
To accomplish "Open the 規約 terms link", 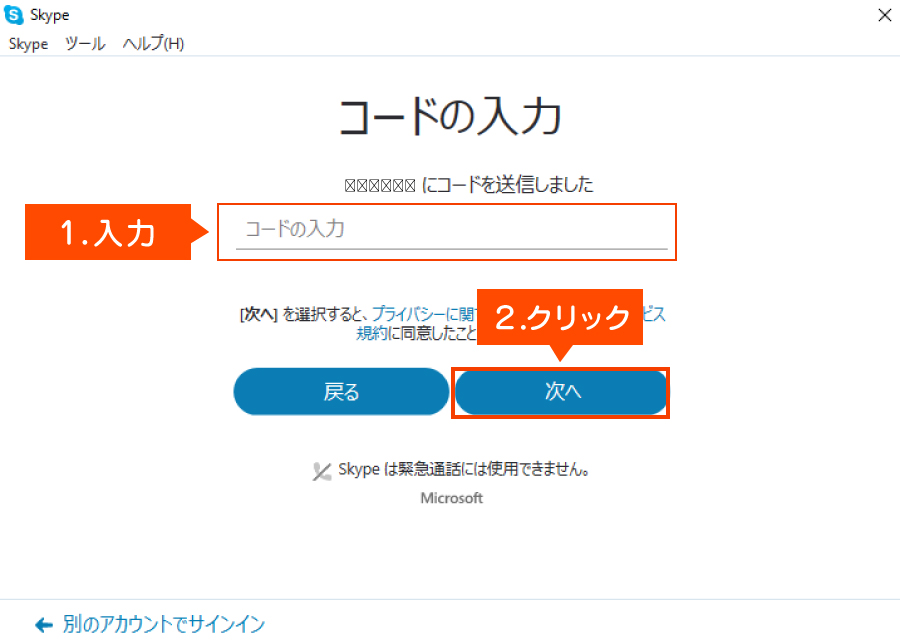I will [372, 333].
